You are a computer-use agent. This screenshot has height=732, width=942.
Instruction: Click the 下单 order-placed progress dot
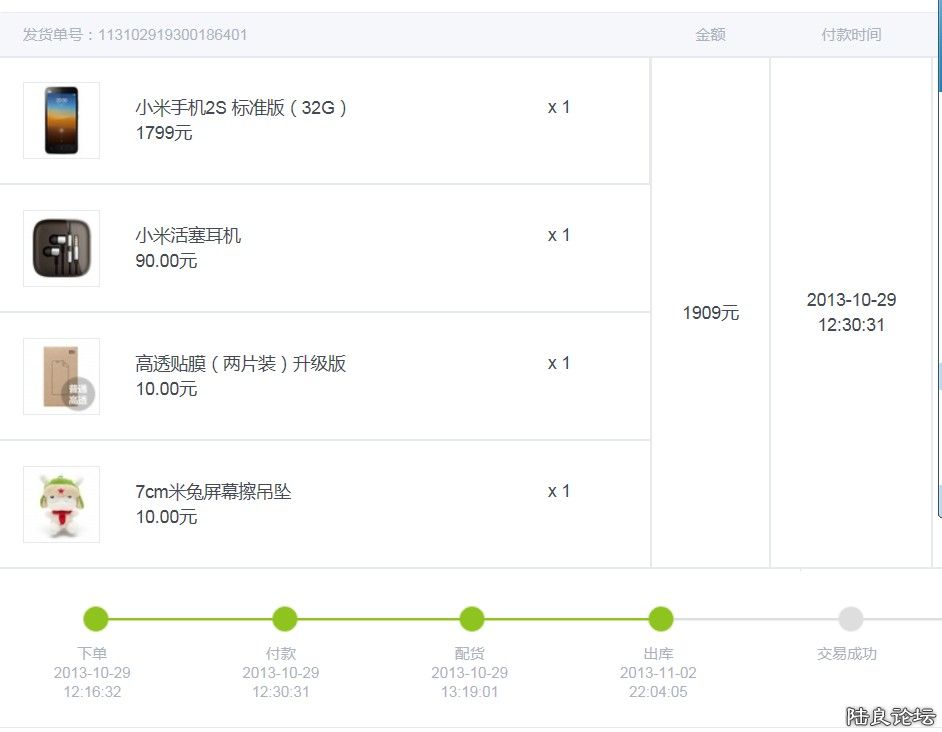pos(95,619)
